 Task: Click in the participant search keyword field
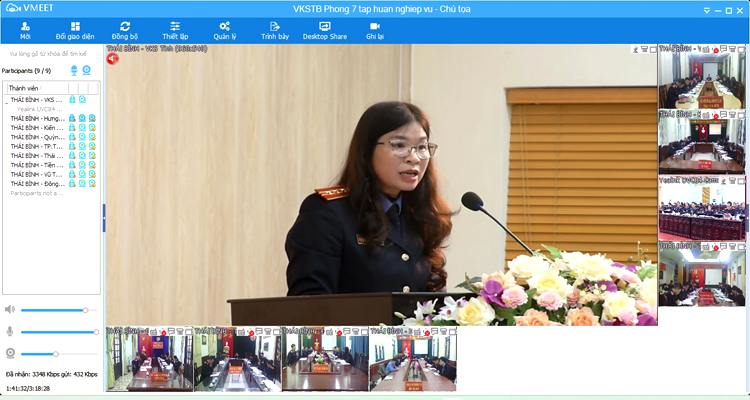[50, 53]
